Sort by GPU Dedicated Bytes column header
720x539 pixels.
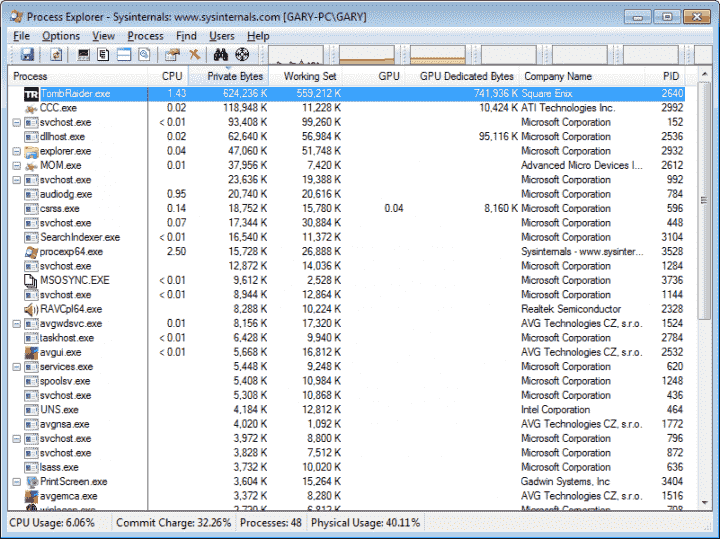tap(462, 76)
